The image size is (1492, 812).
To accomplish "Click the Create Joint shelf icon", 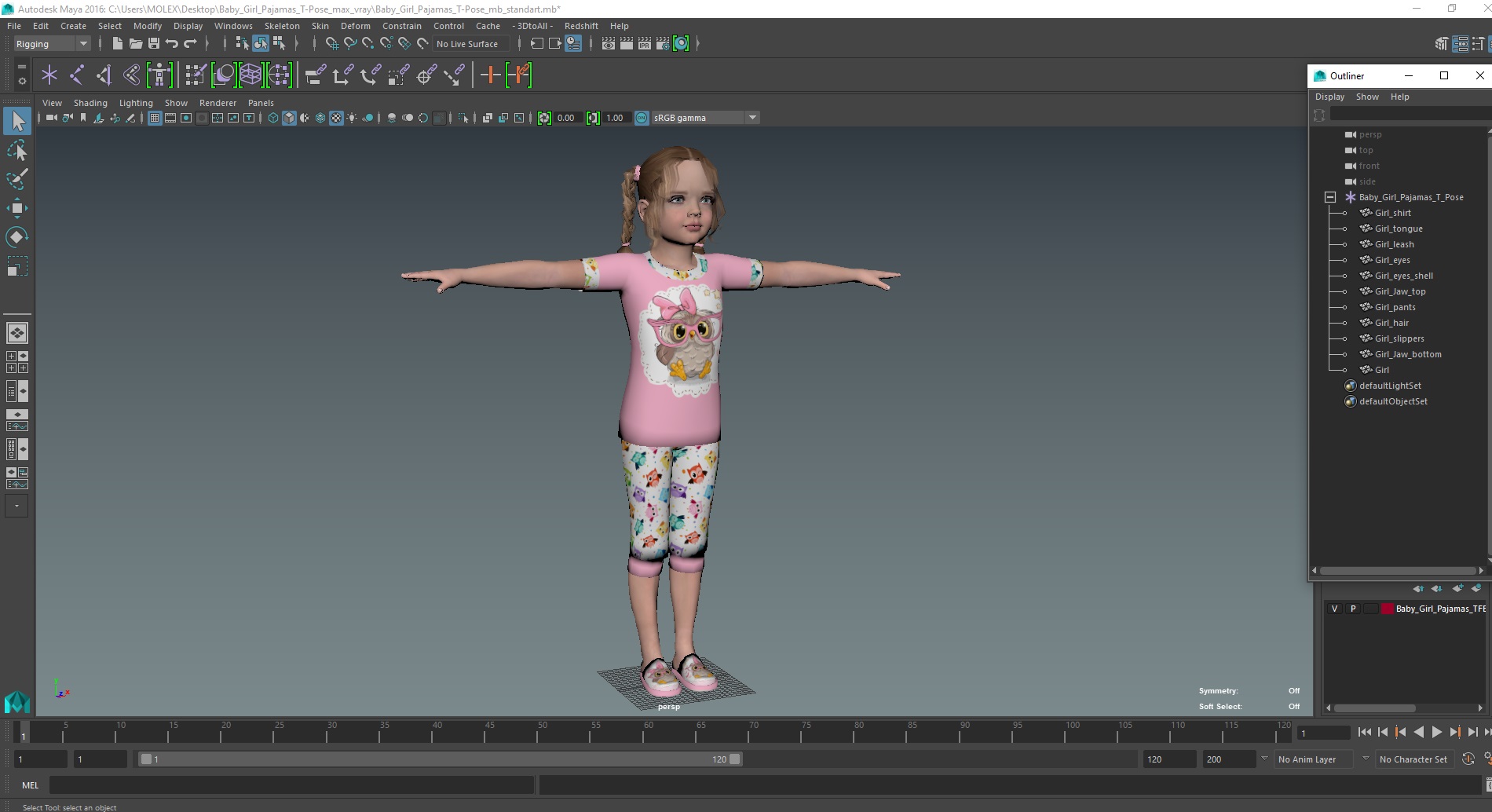I will coord(77,75).
